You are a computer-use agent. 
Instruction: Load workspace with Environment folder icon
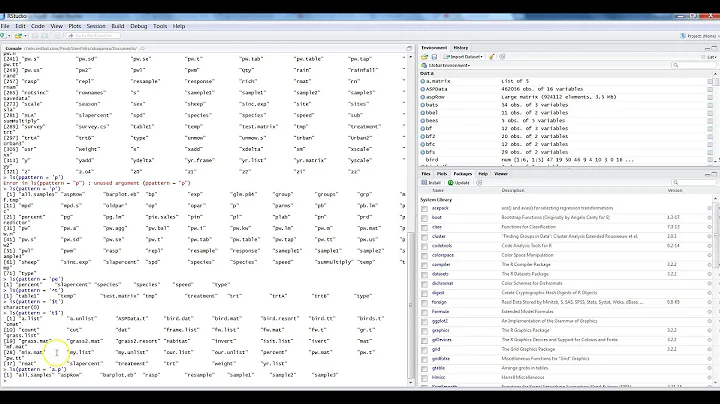point(424,57)
